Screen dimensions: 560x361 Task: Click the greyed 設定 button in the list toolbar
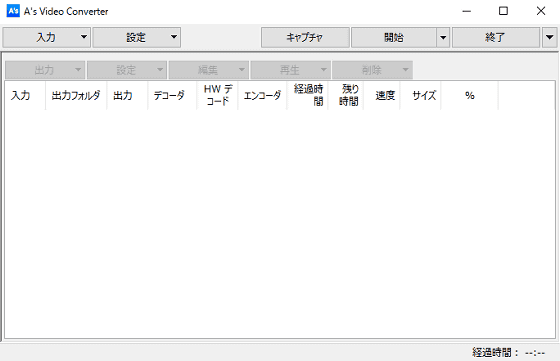click(x=127, y=70)
